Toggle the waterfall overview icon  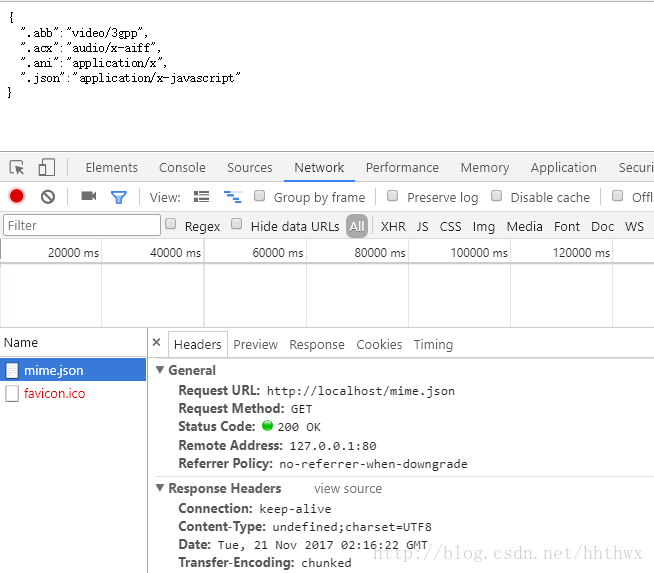pyautogui.click(x=233, y=196)
